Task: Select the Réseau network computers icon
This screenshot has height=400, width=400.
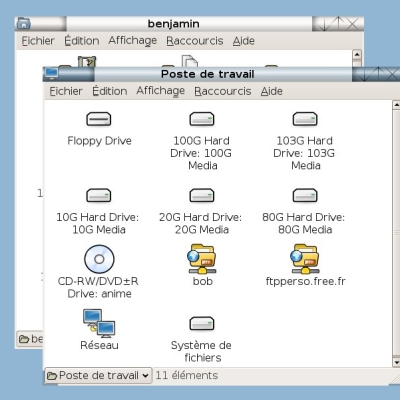Action: click(99, 323)
